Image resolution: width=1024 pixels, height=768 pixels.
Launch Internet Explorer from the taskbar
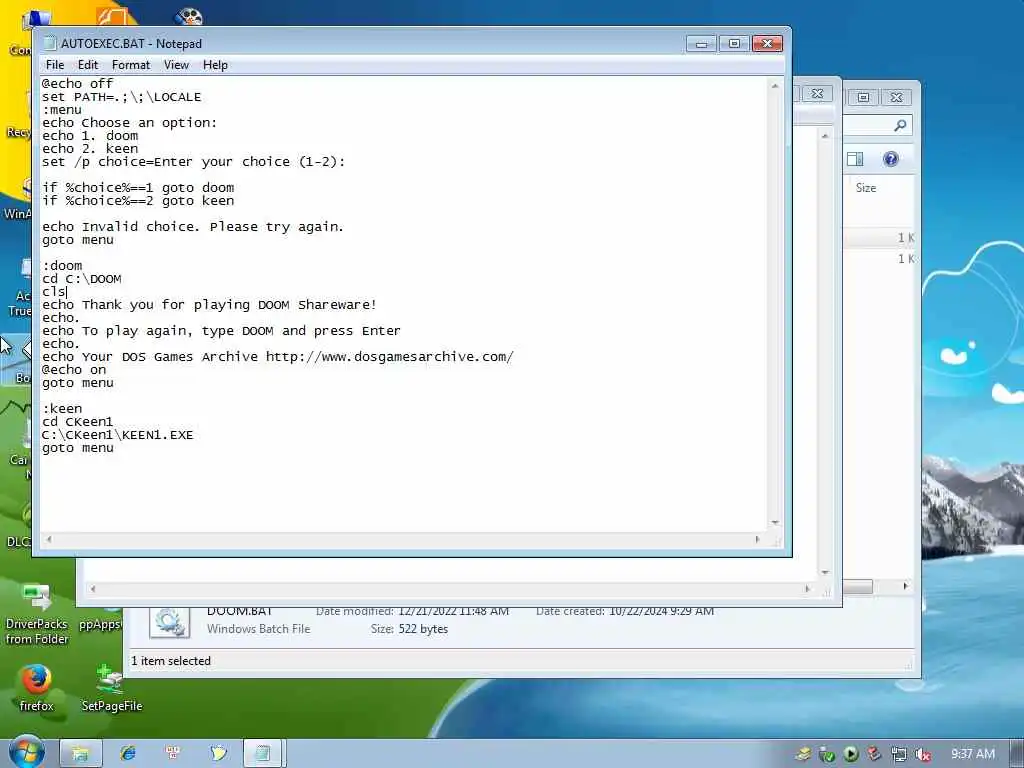pos(128,753)
